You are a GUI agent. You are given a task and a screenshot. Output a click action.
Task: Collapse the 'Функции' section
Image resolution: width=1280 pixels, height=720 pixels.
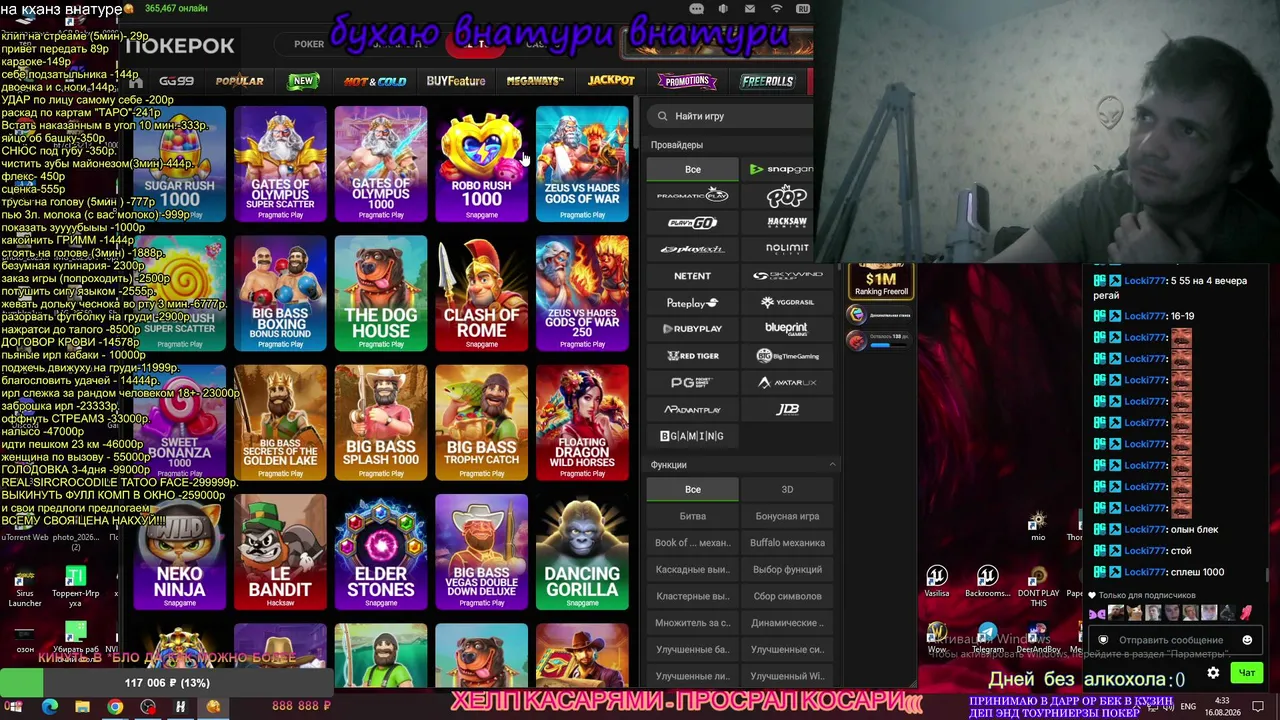(831, 465)
